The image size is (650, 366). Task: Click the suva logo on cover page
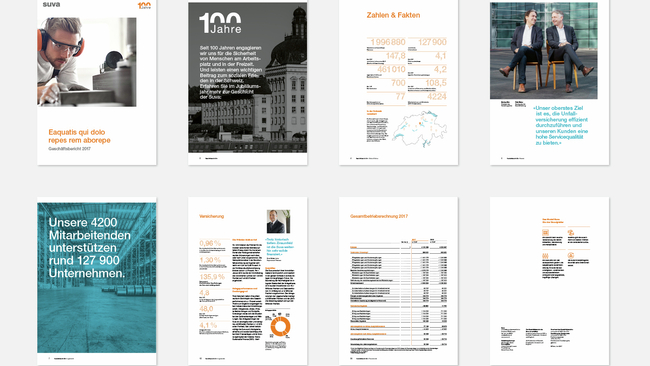51,5
